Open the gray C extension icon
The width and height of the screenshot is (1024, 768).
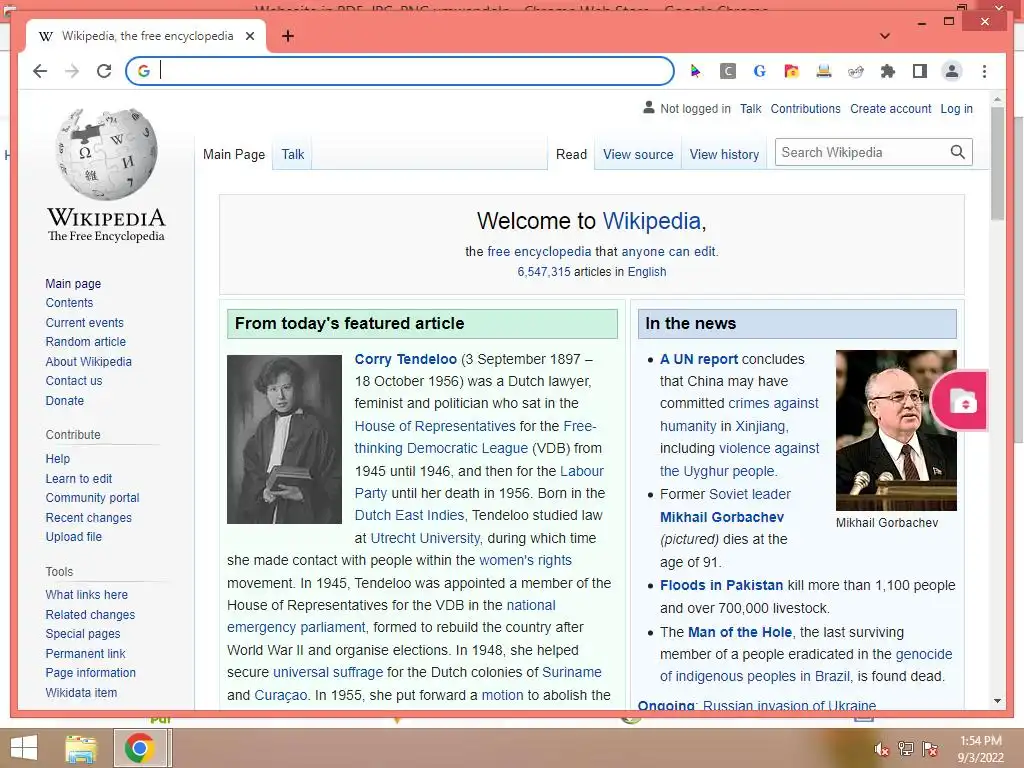[728, 71]
